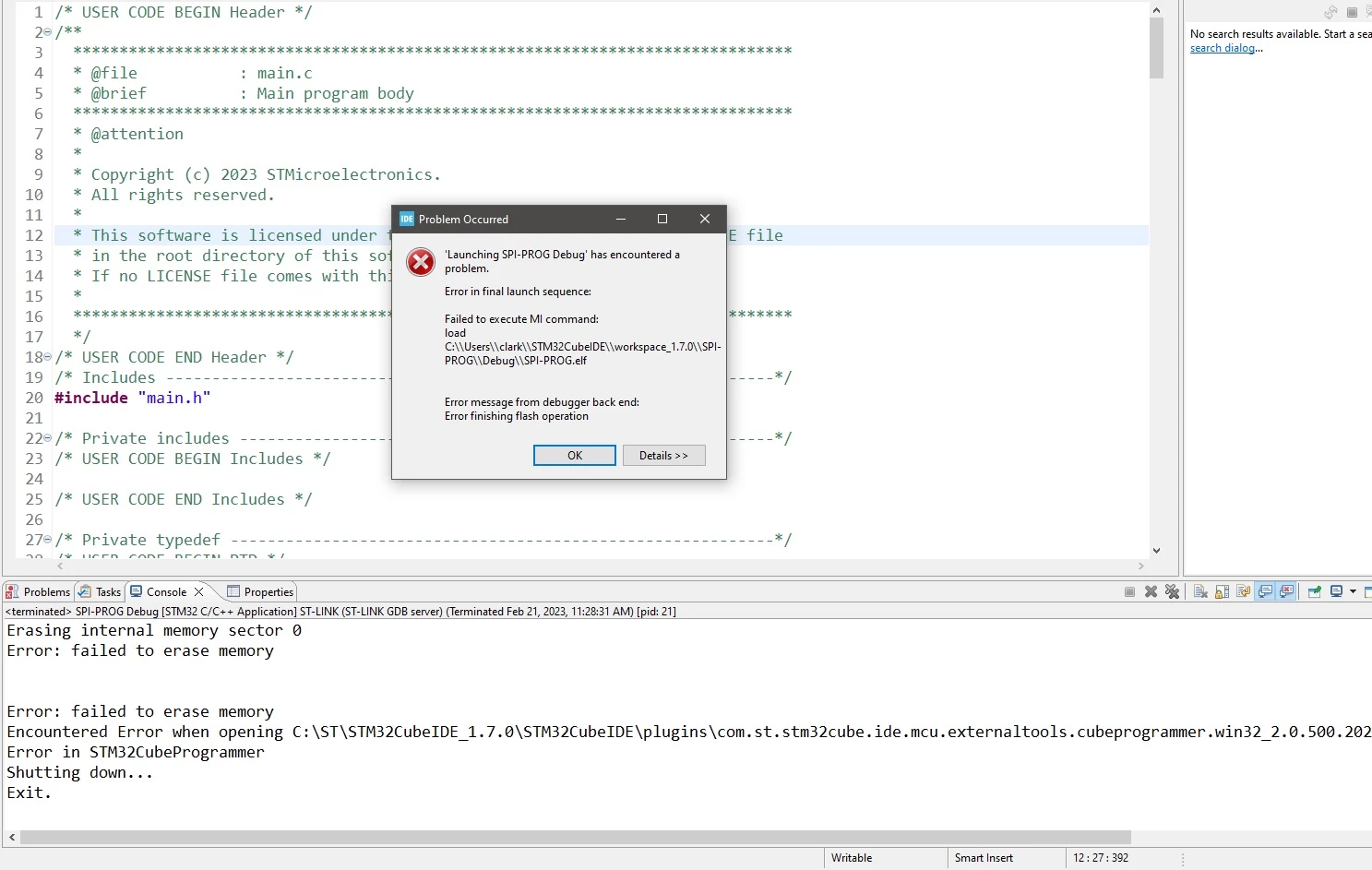The height and width of the screenshot is (870, 1372).
Task: Click the disabled Terminate square in Console toolbar
Action: 1129,592
